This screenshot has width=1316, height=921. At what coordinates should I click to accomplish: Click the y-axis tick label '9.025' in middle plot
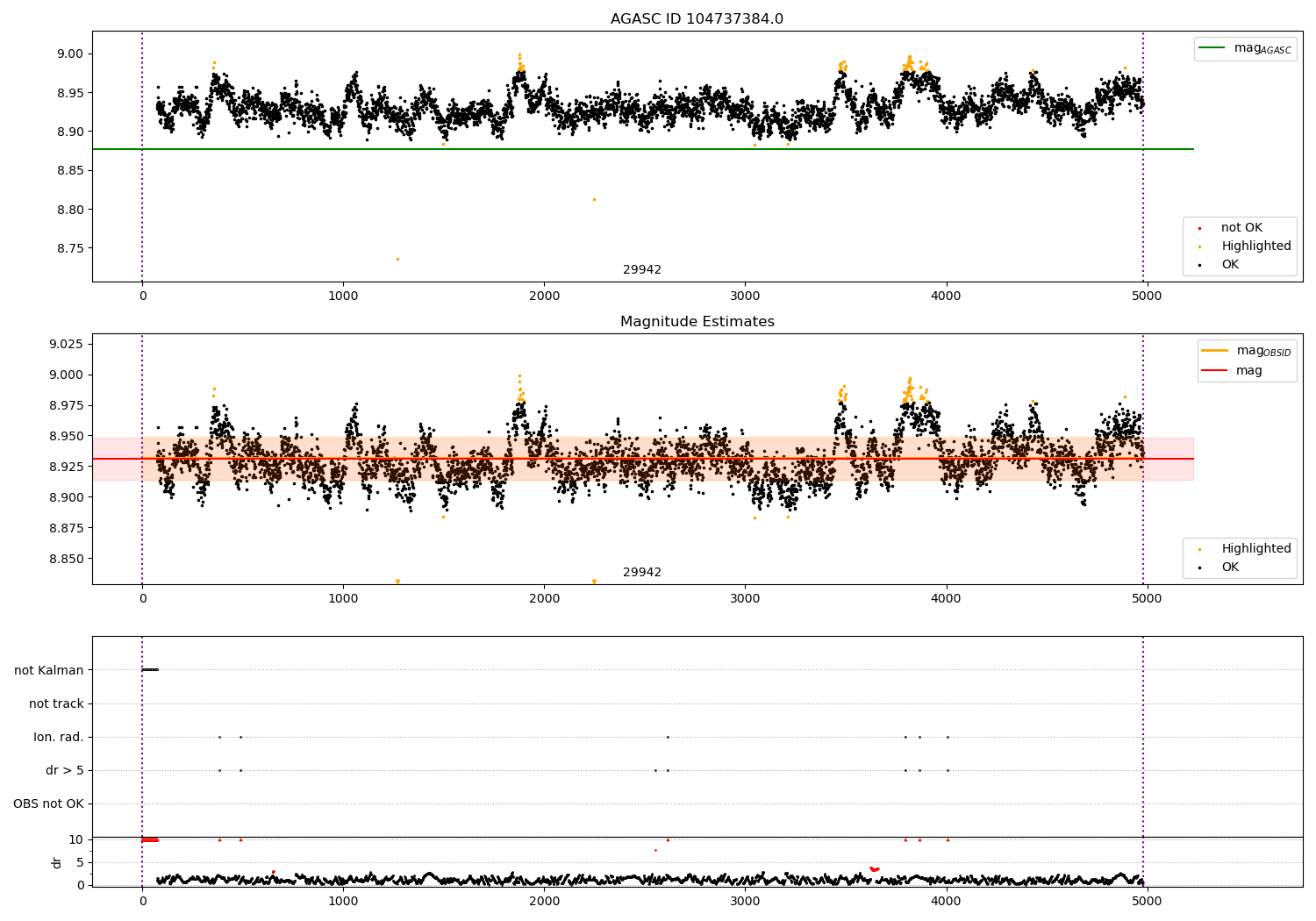coord(66,344)
